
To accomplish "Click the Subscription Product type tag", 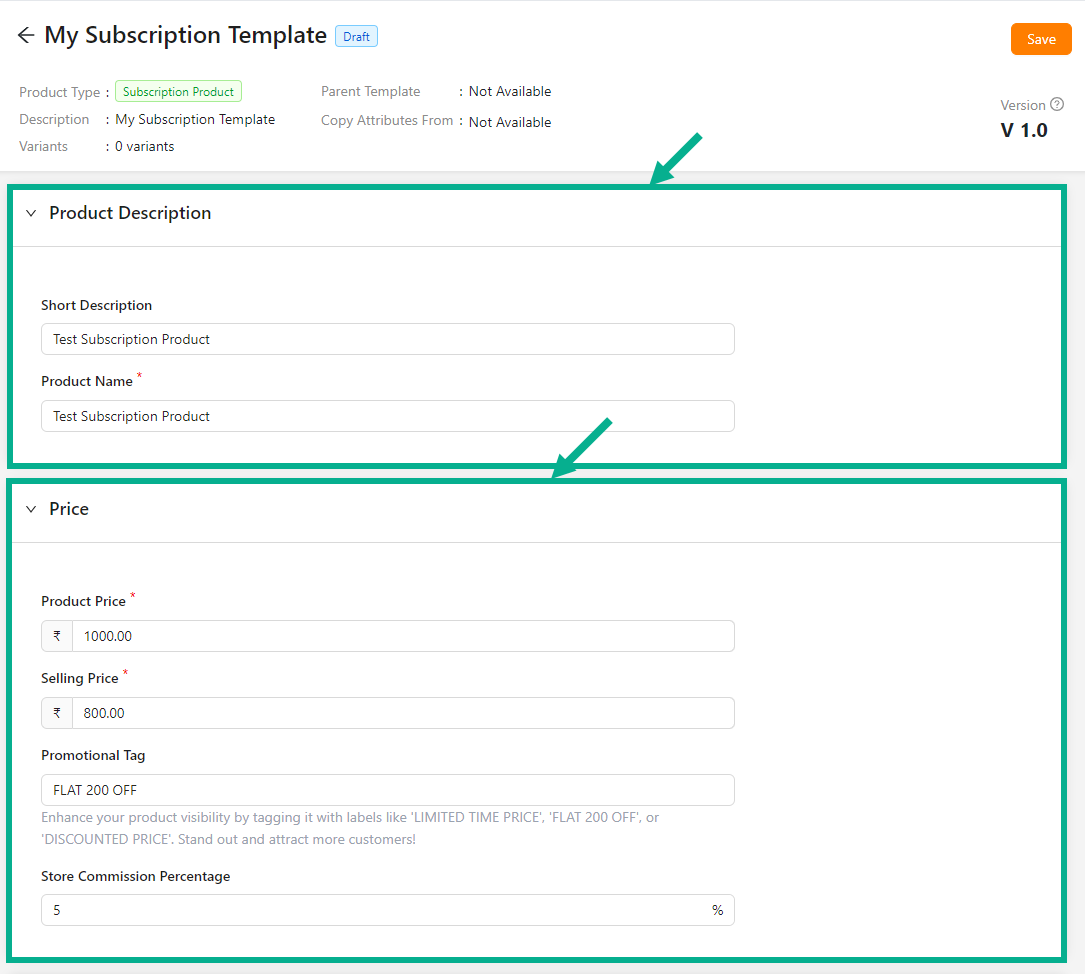I will [x=178, y=92].
